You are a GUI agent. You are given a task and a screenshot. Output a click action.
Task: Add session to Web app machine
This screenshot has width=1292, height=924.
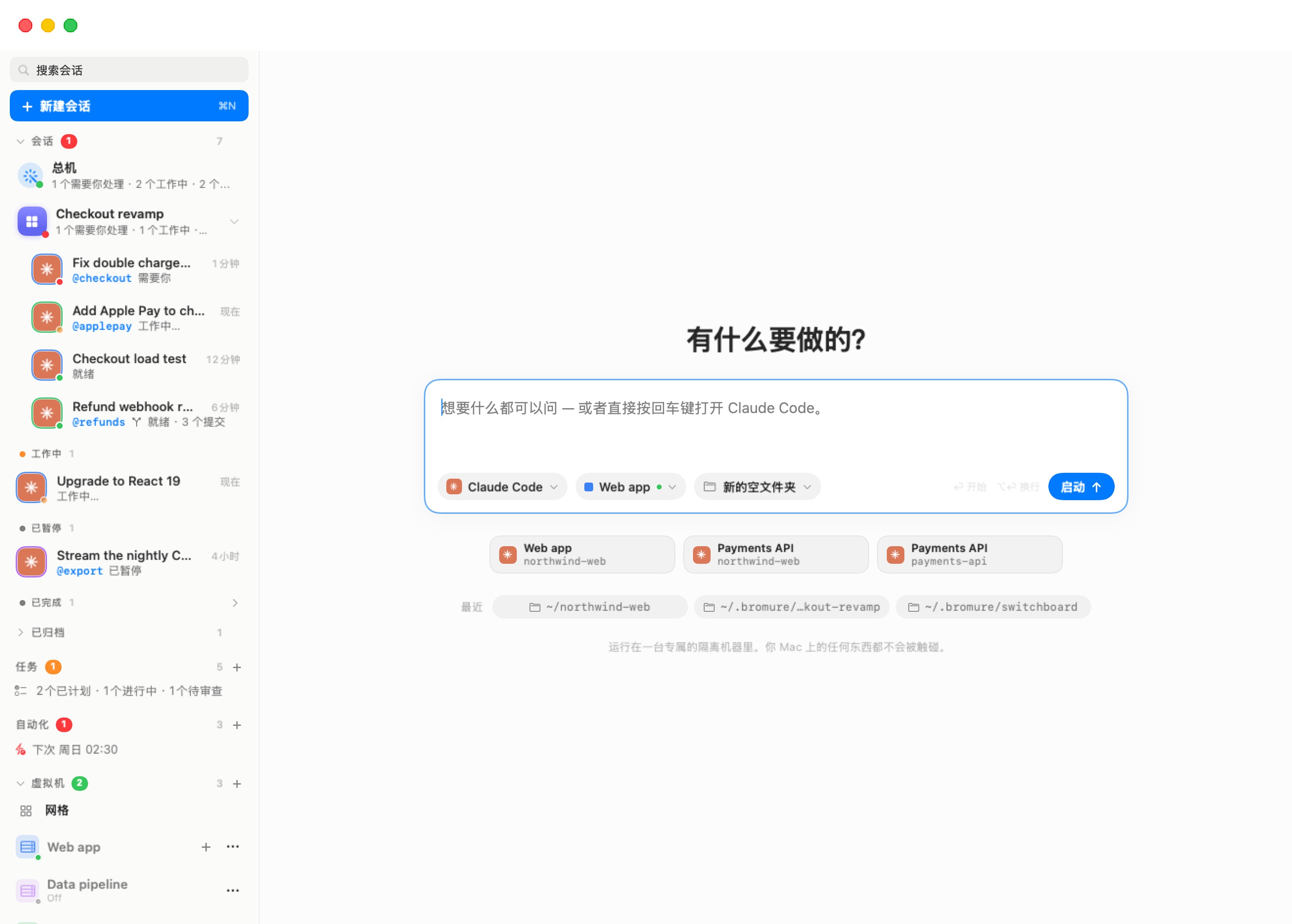coord(206,847)
